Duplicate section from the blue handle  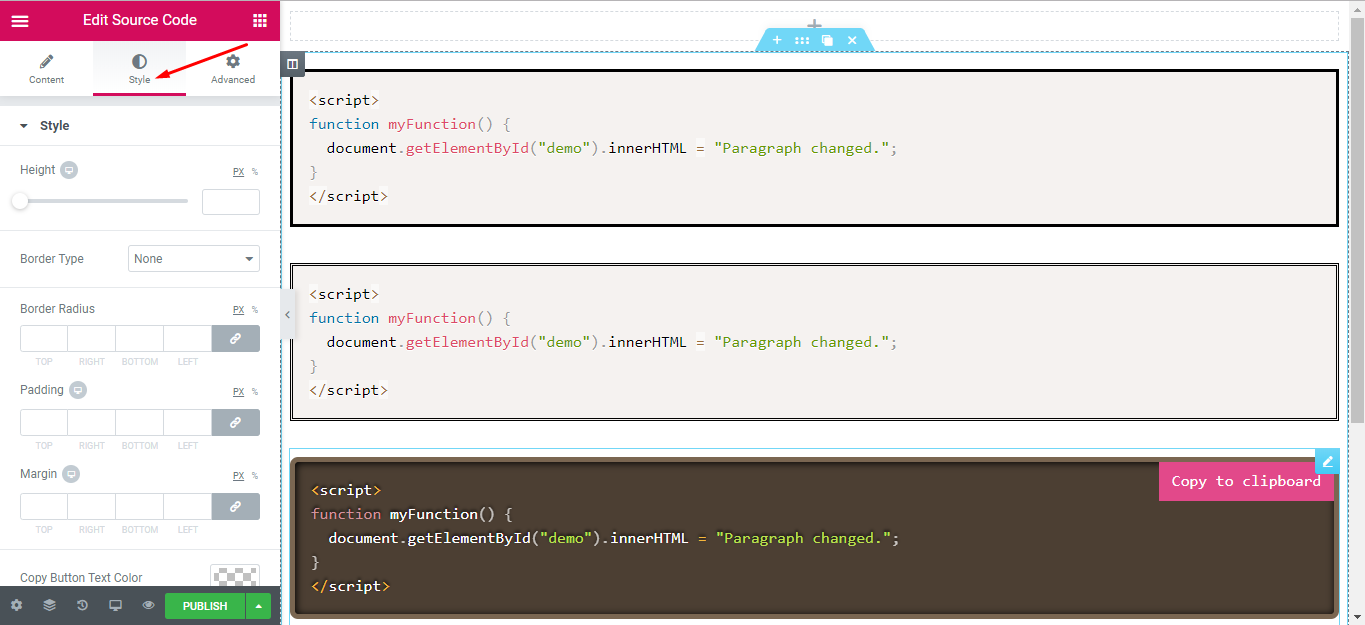(x=827, y=40)
